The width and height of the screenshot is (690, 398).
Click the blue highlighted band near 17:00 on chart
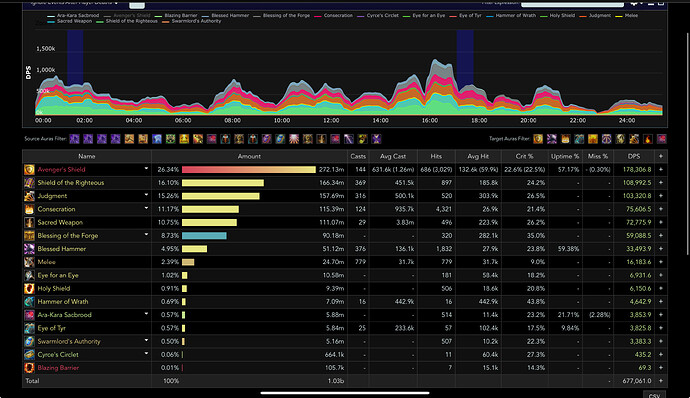point(465,60)
